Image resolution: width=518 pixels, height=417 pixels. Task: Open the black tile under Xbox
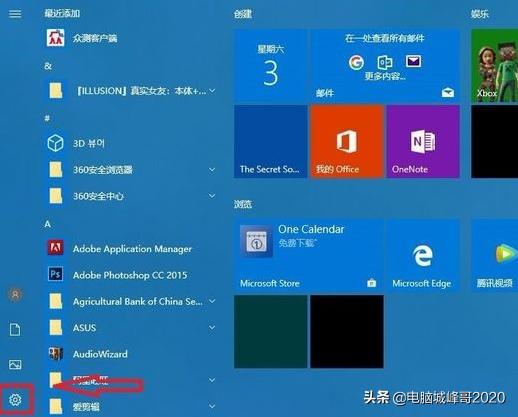(x=494, y=141)
